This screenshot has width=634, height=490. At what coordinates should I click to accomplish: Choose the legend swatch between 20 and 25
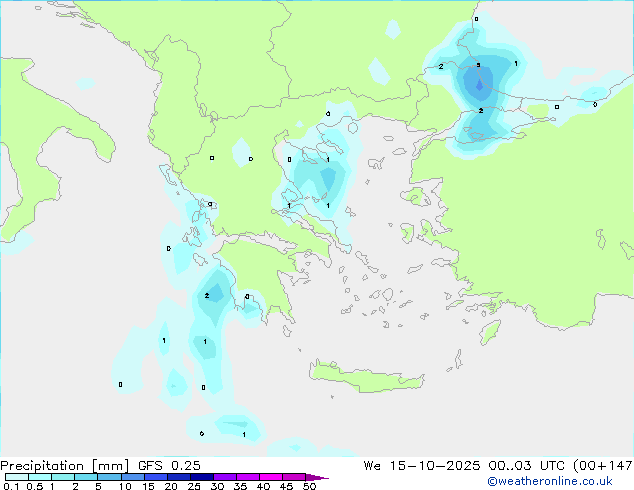pos(179,477)
